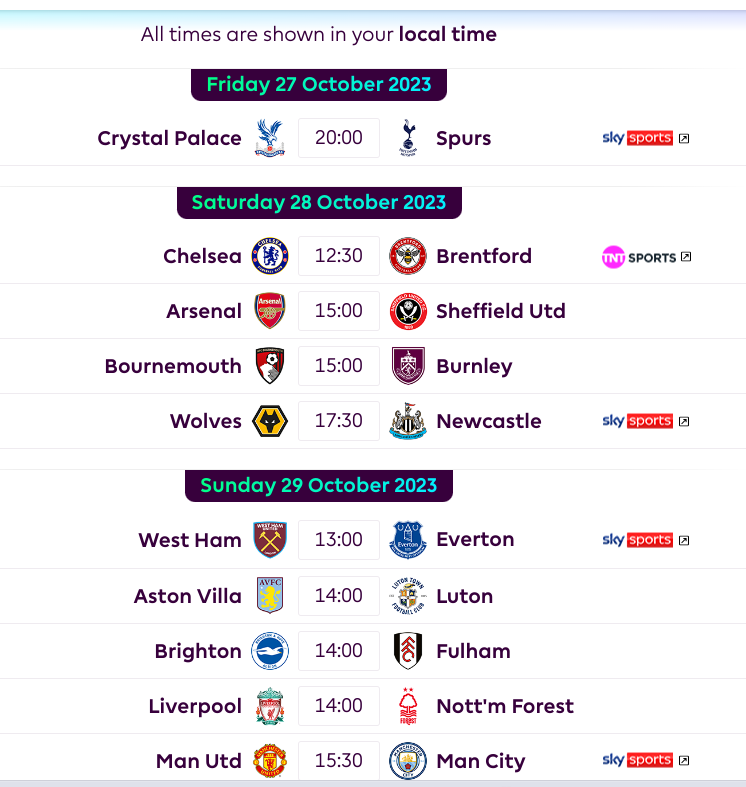Select the Brentford bee crest

[408, 256]
